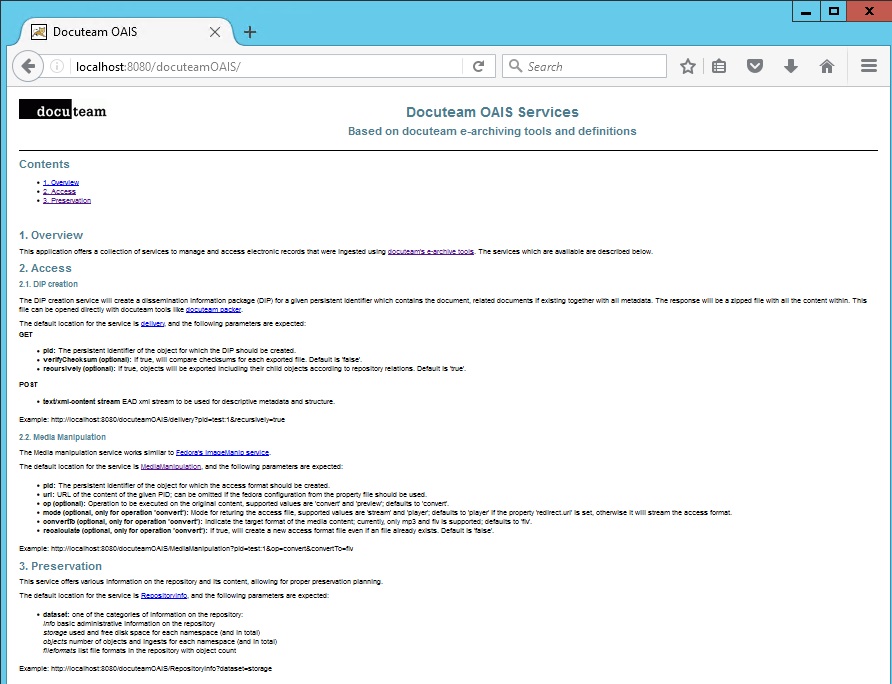Click the 'Docuteam OAIS Services' page title
Image resolution: width=892 pixels, height=684 pixels.
pos(492,112)
